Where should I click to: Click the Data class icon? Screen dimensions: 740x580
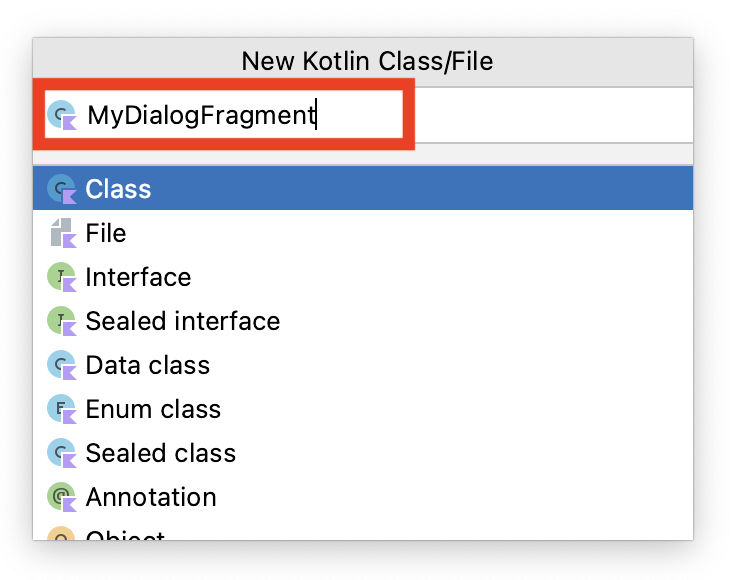[x=62, y=365]
